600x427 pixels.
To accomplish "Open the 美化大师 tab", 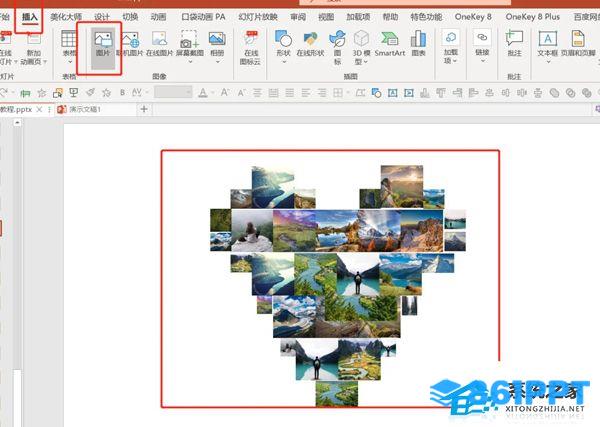I will click(66, 17).
